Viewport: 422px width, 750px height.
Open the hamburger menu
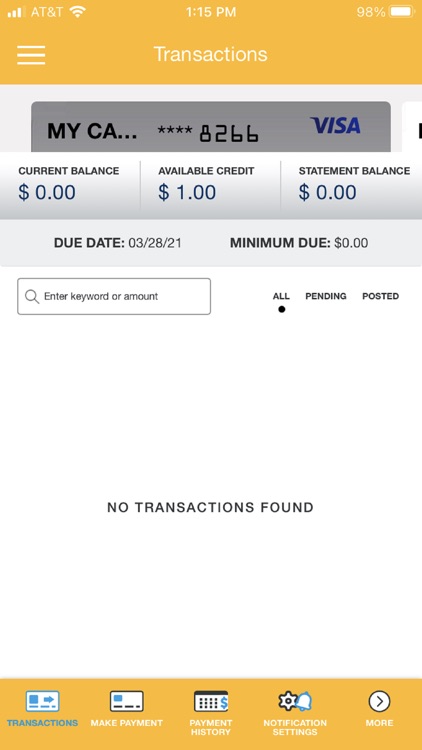tap(31, 55)
